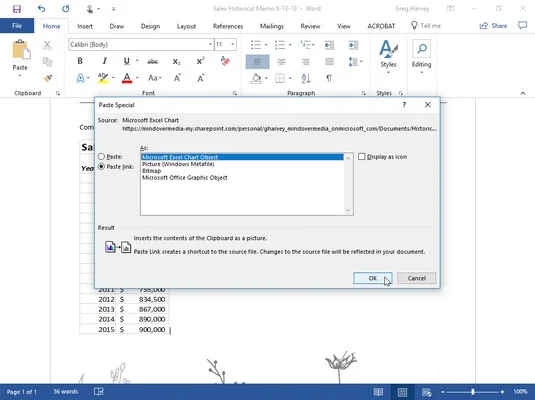The image size is (535, 400).
Task: Switch to the Insert ribbon tab
Action: (x=85, y=26)
